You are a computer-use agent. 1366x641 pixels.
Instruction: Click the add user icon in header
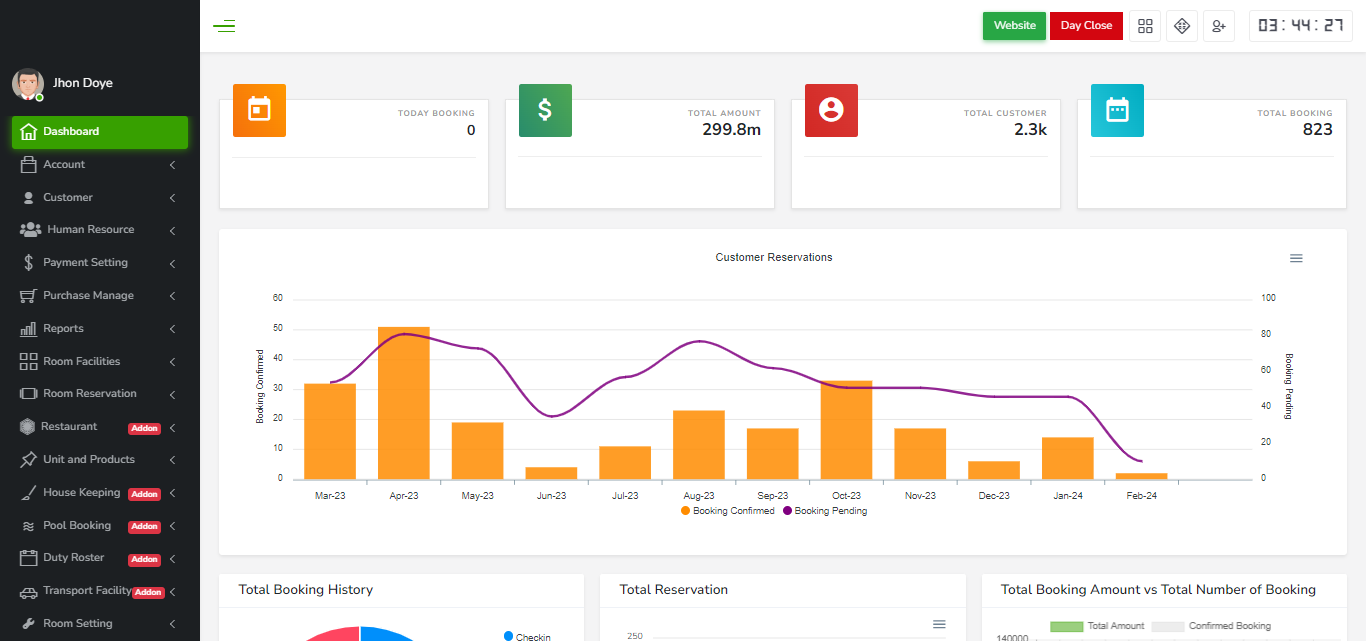click(x=1219, y=26)
